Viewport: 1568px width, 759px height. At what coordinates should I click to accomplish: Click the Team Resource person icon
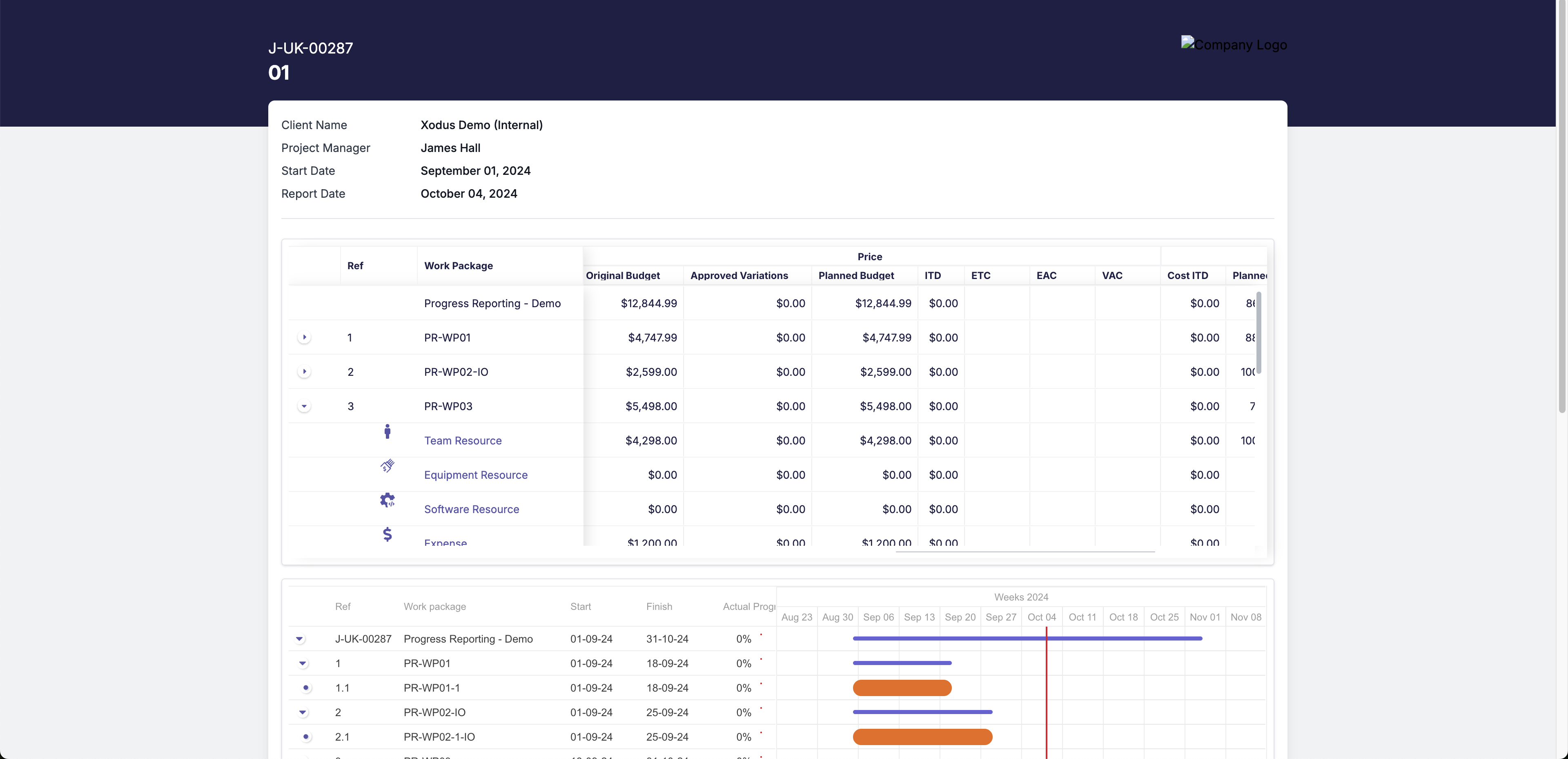point(387,431)
